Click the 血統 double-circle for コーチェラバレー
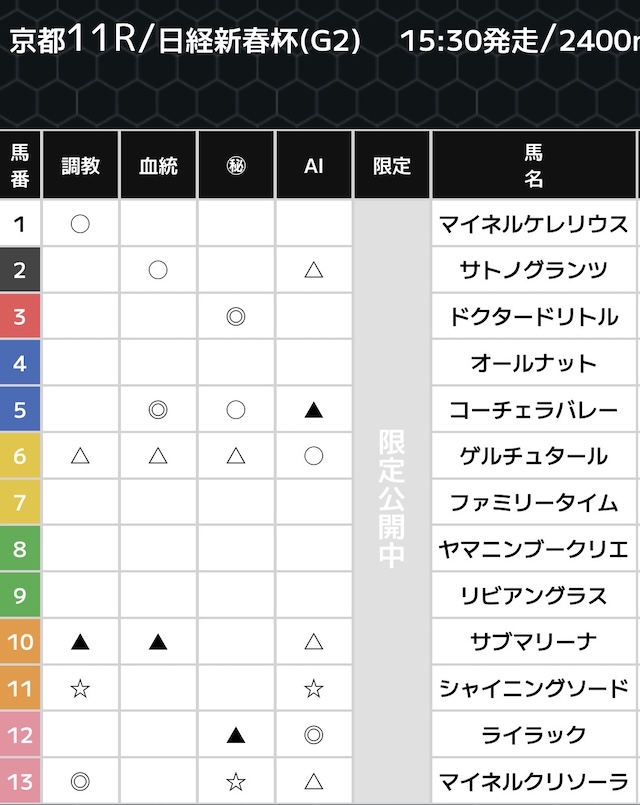The width and height of the screenshot is (640, 805). pos(158,410)
